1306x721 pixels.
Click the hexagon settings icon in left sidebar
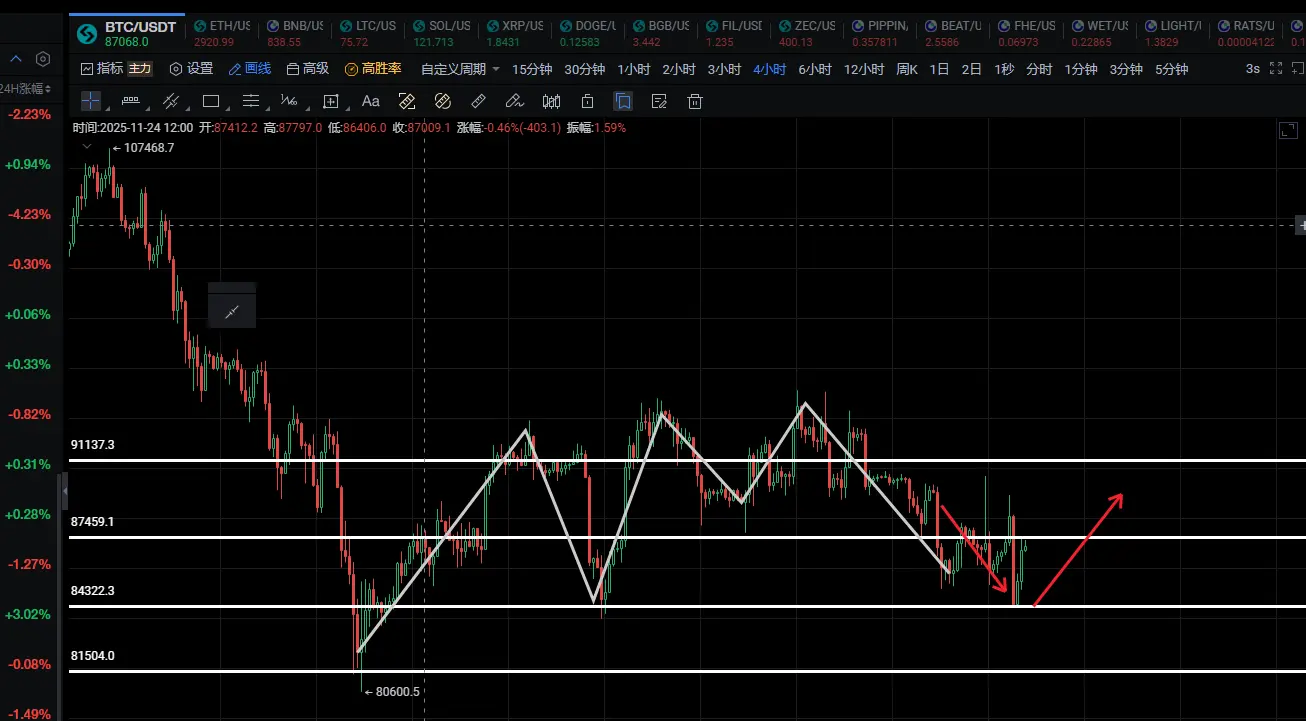[x=42, y=60]
